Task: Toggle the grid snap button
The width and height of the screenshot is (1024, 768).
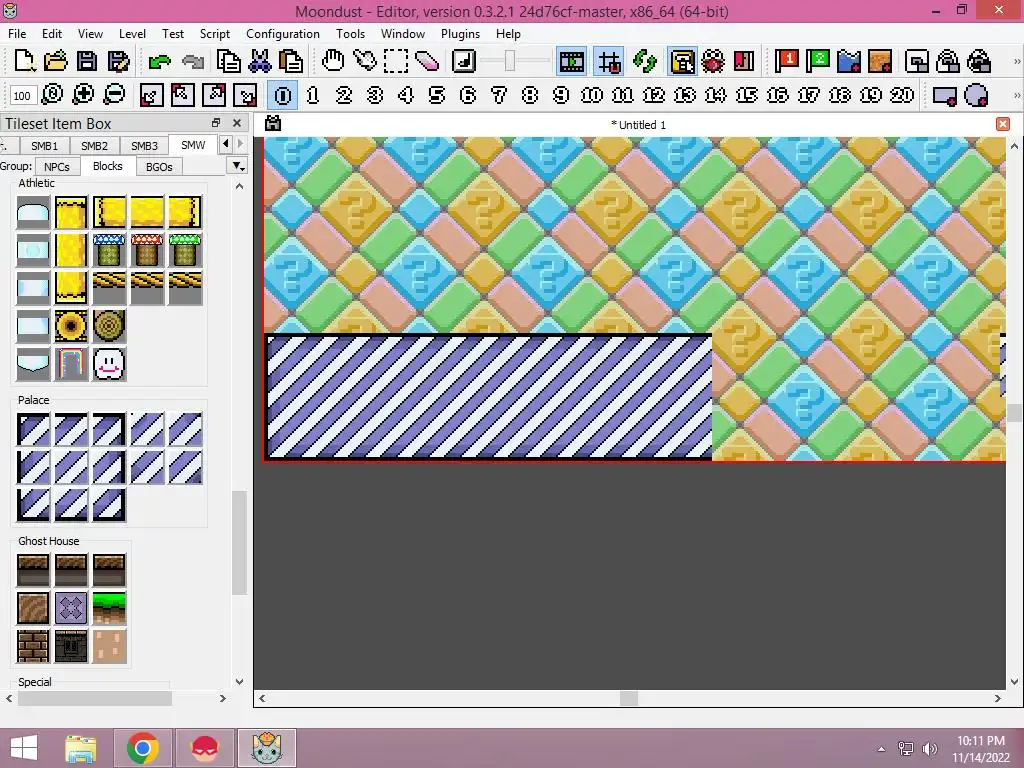Action: pos(609,61)
